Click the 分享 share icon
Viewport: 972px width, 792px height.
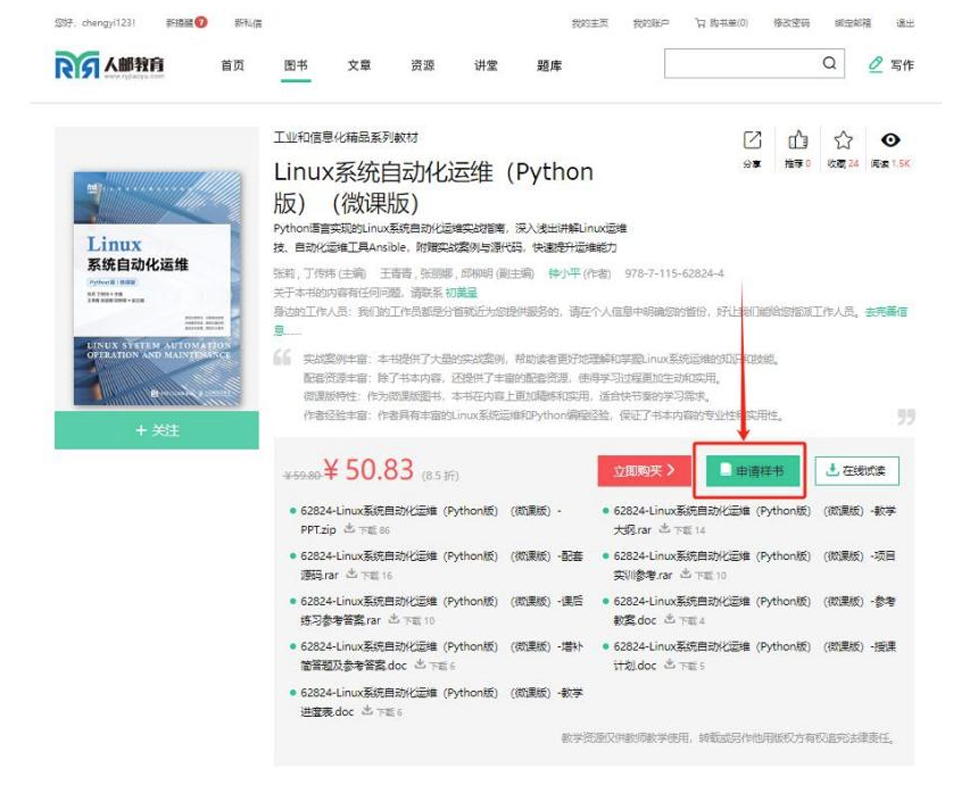(752, 141)
